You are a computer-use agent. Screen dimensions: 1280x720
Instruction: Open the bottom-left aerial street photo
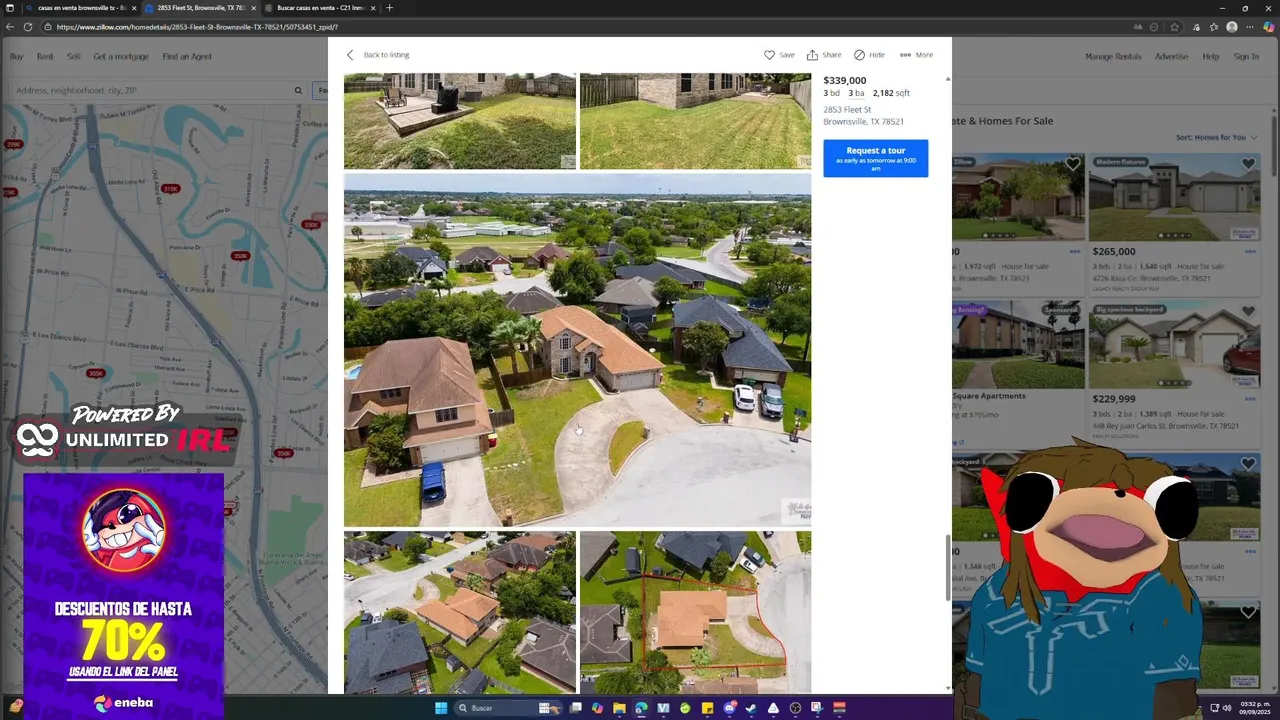(460, 612)
